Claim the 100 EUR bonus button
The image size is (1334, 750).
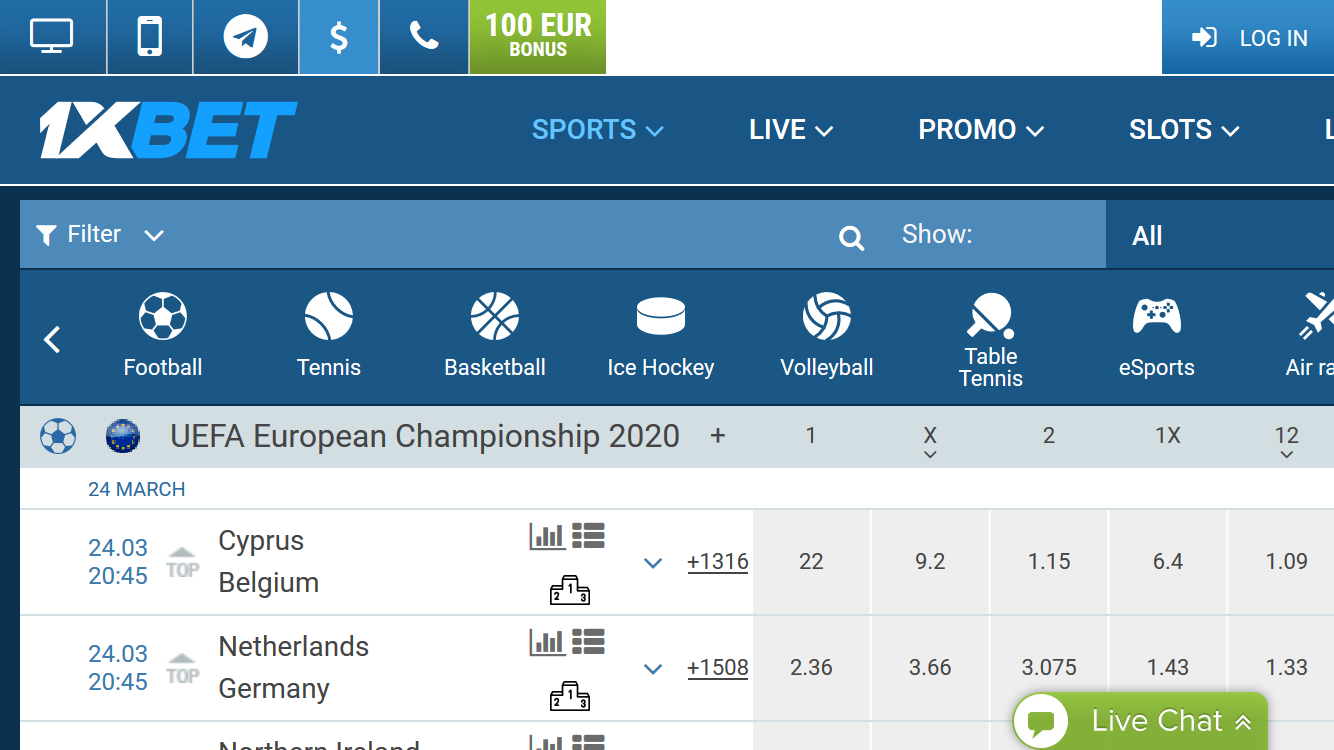pos(538,37)
